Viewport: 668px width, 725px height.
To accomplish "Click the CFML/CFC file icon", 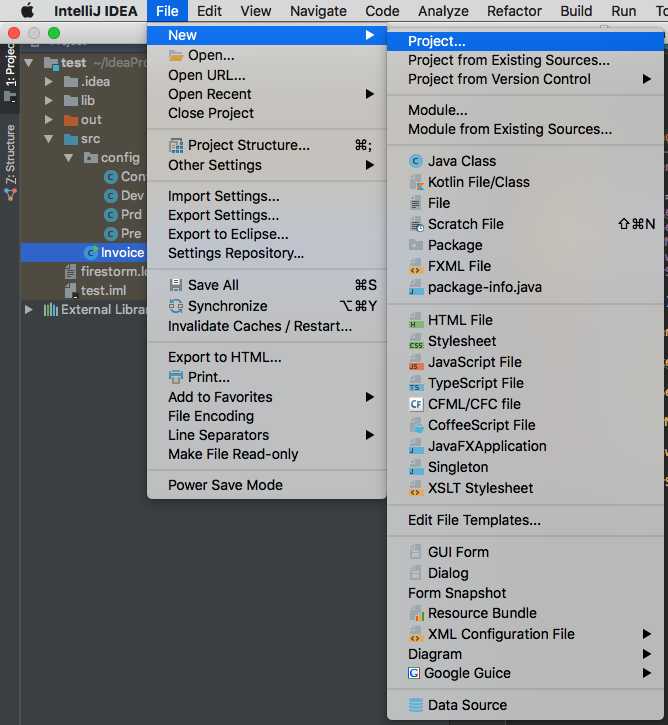I will (416, 404).
